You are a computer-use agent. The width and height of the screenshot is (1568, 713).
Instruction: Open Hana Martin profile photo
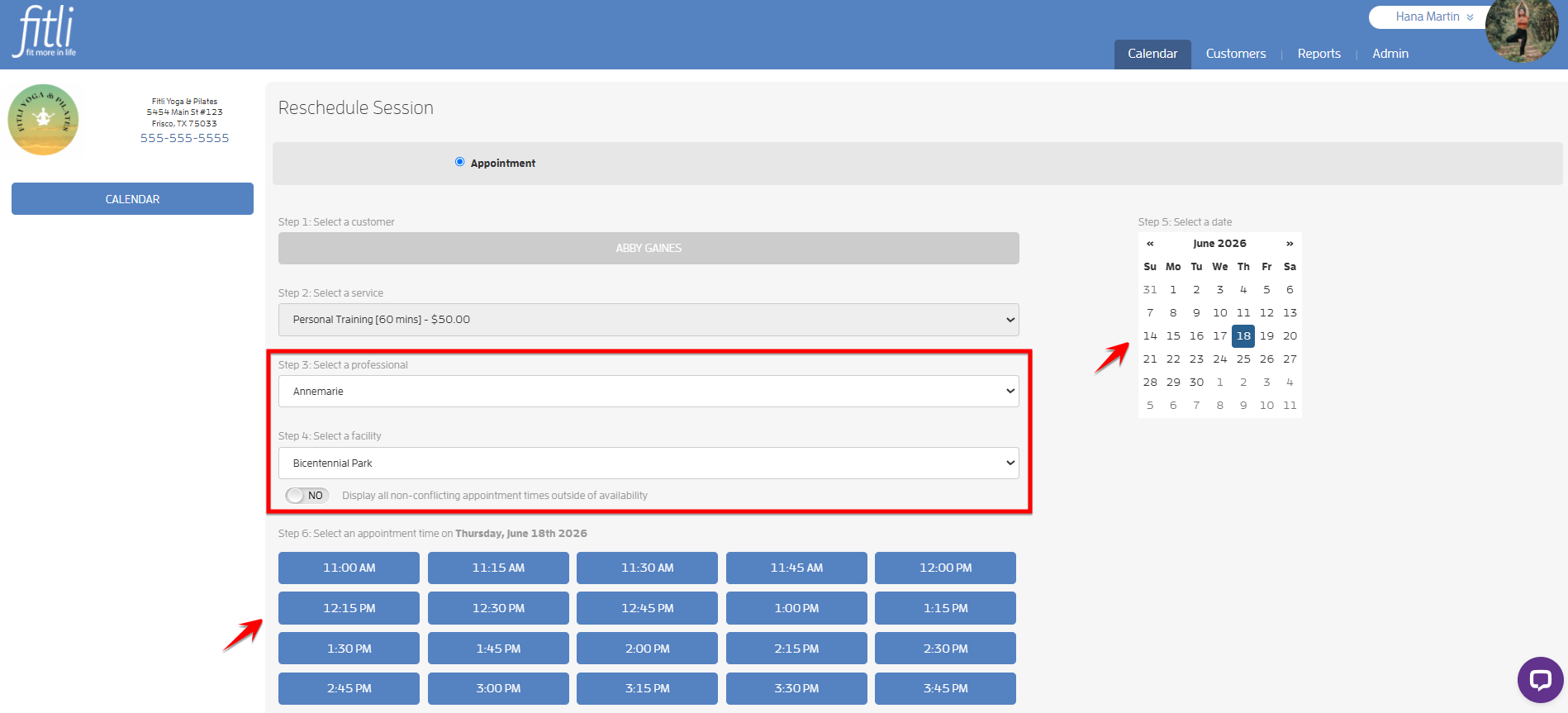coord(1521,30)
